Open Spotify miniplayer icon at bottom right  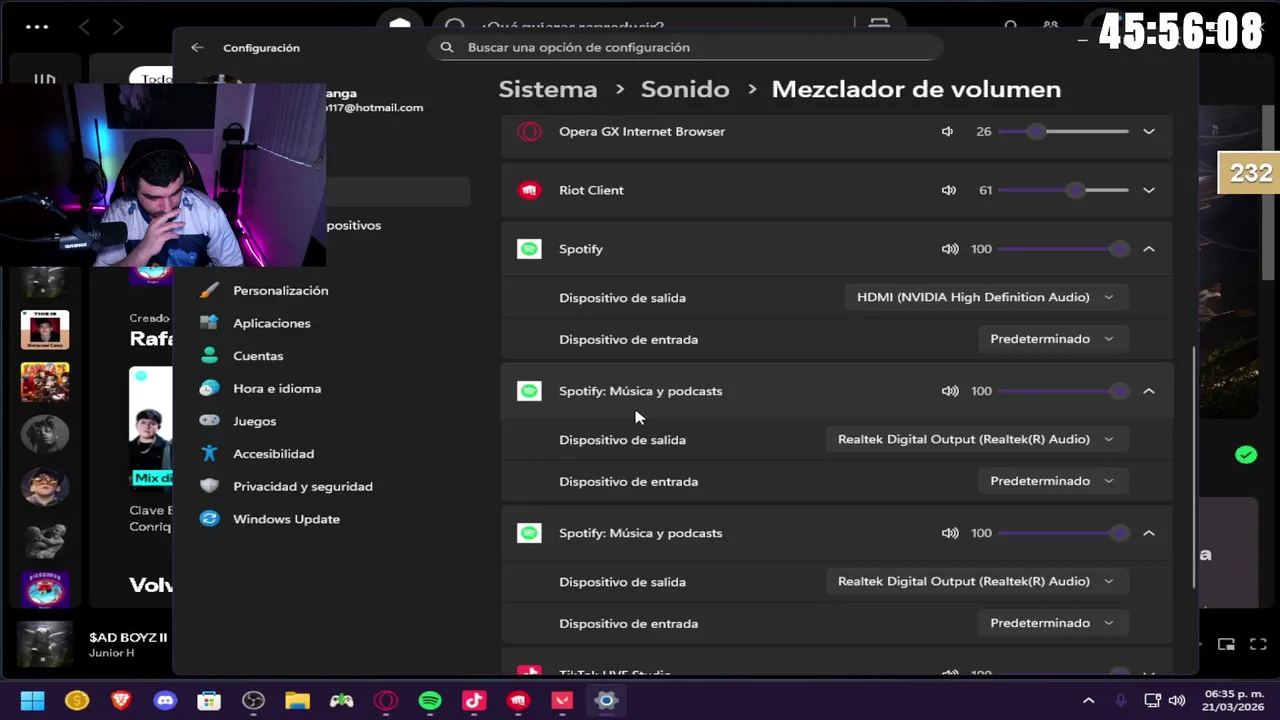tap(1227, 645)
